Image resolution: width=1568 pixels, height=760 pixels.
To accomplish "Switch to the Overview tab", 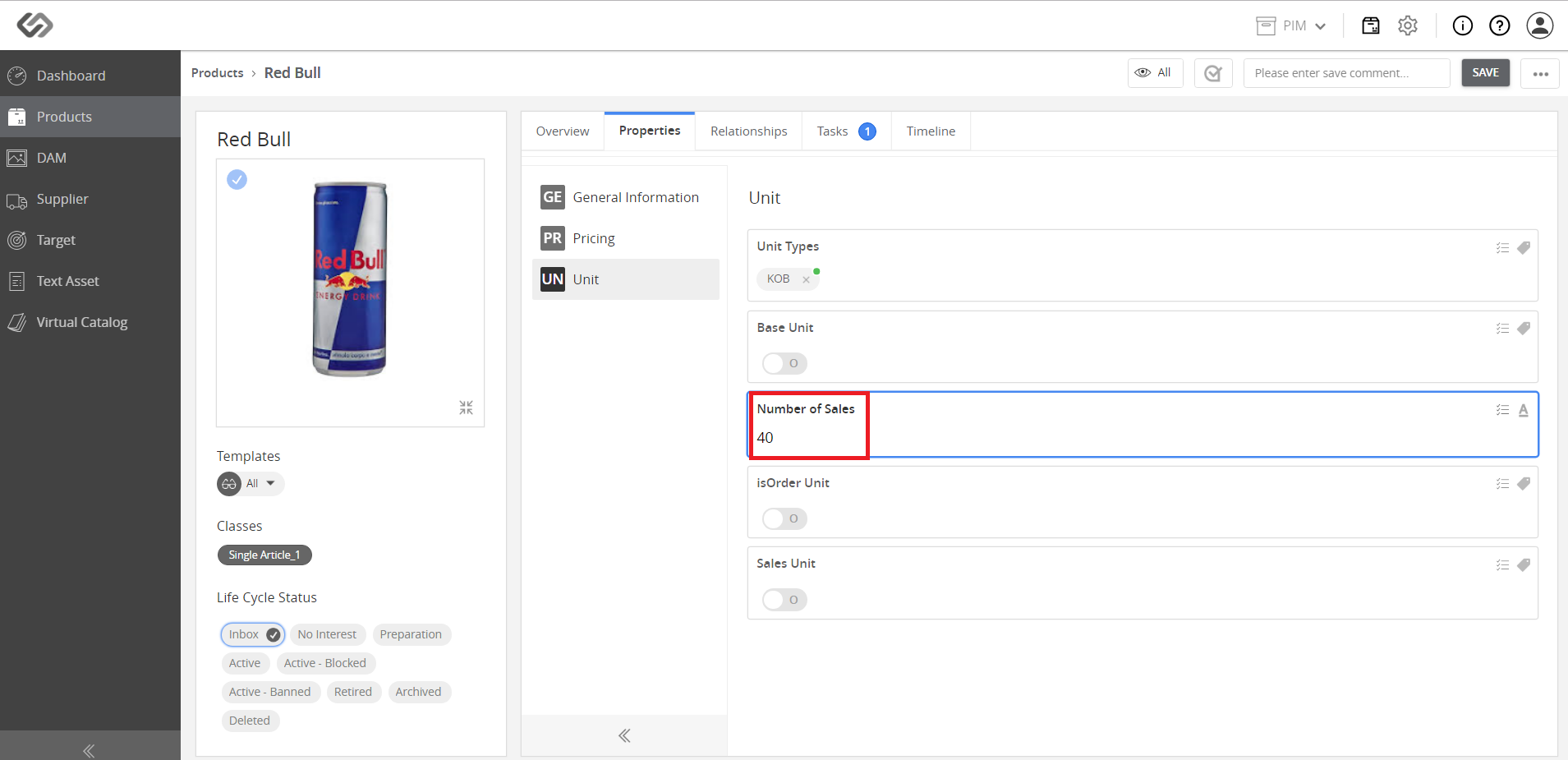I will tap(563, 131).
